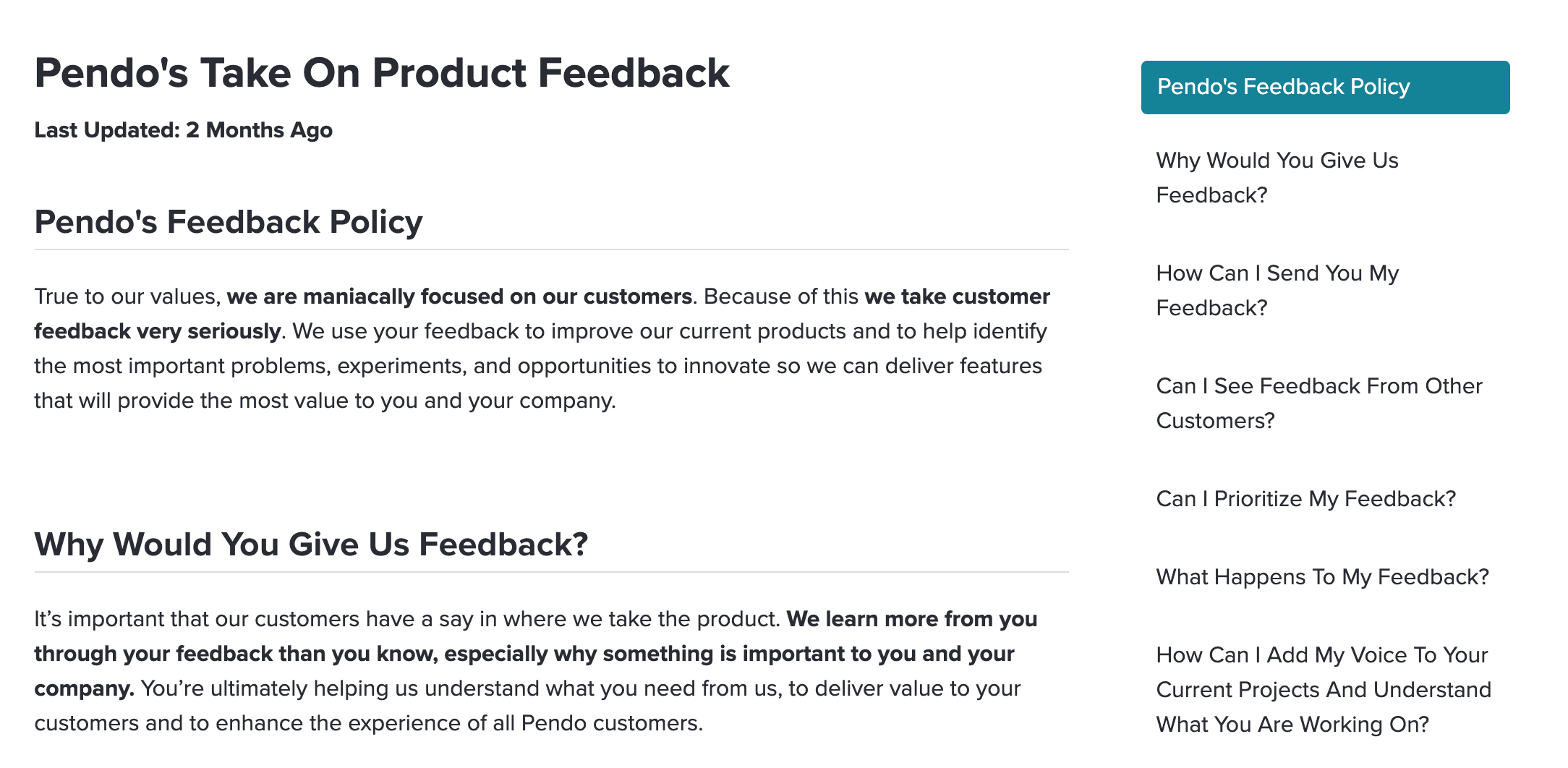Jump to Why Would You Give Us Feedback

pyautogui.click(x=1277, y=178)
